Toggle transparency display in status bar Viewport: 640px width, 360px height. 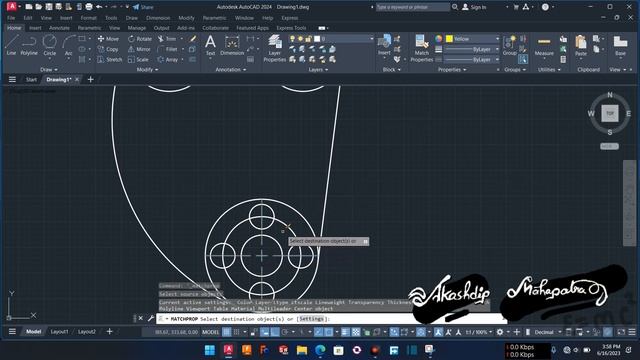pyautogui.click(x=356, y=332)
